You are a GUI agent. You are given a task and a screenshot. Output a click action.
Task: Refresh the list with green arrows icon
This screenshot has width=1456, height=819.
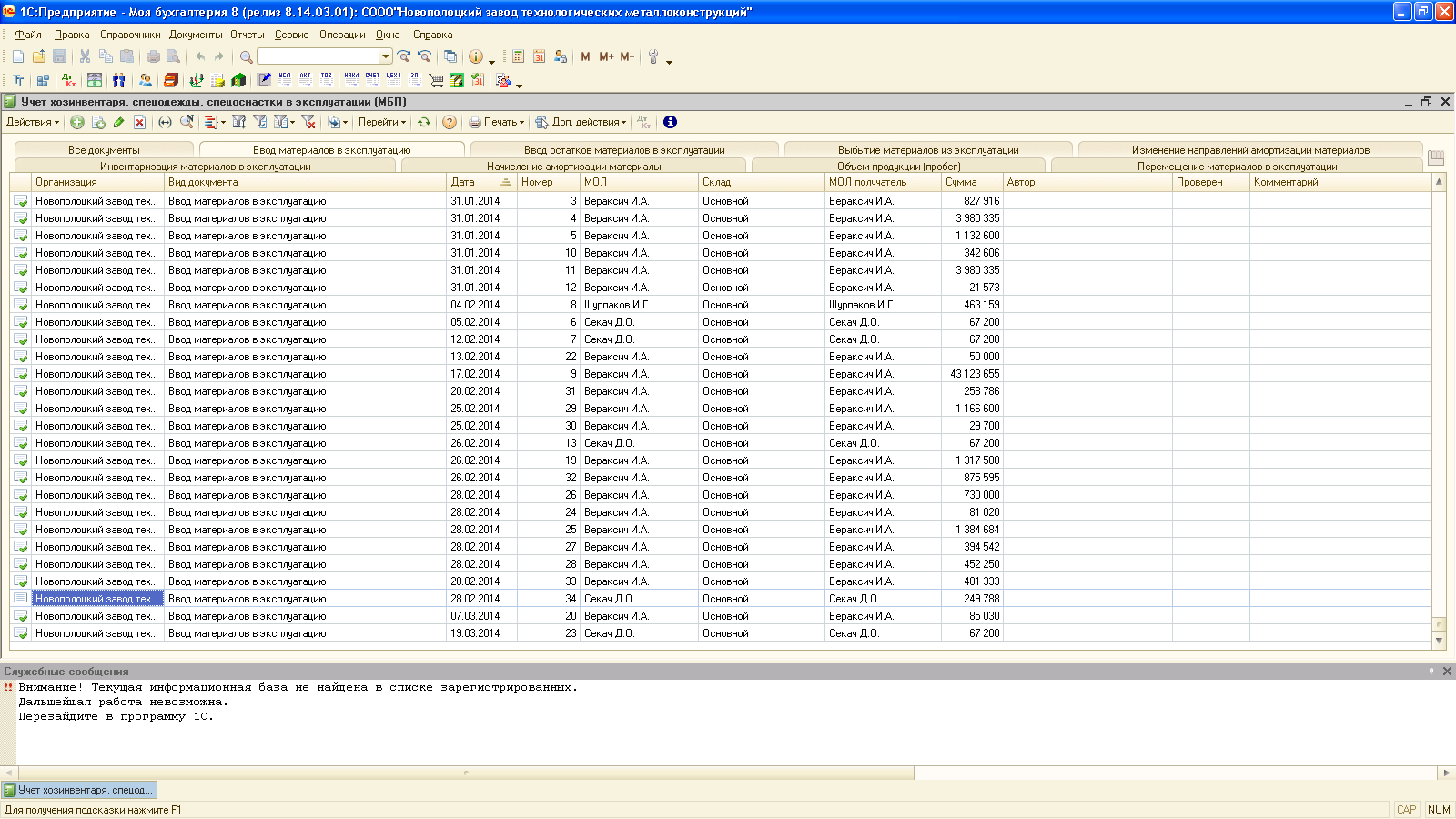tap(424, 122)
